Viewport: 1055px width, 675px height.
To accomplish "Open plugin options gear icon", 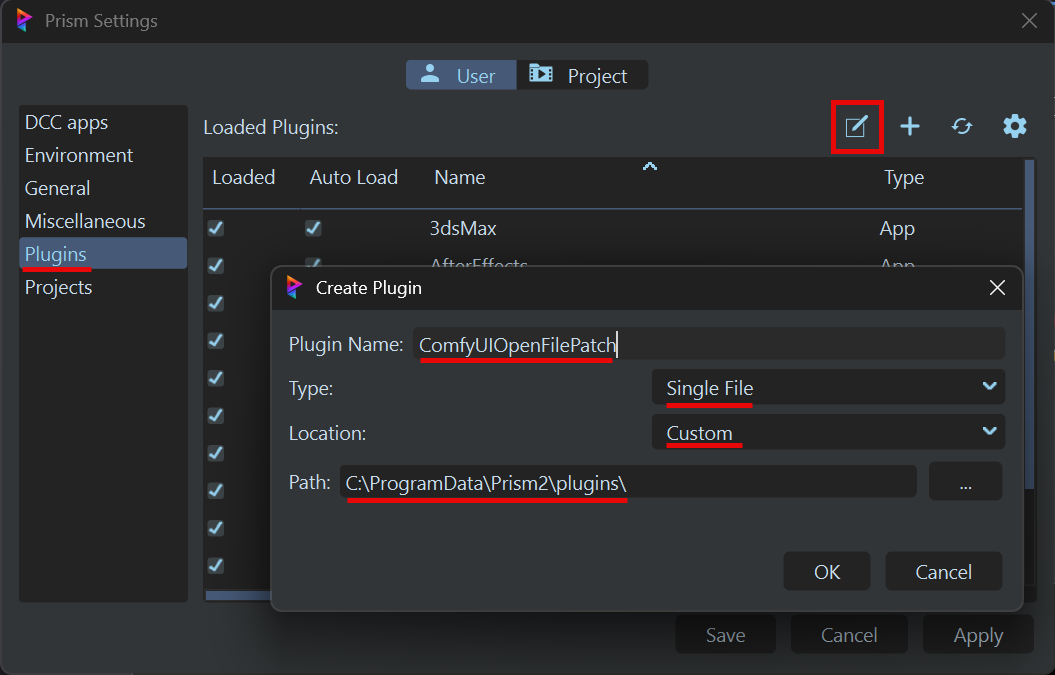I will (x=1014, y=127).
